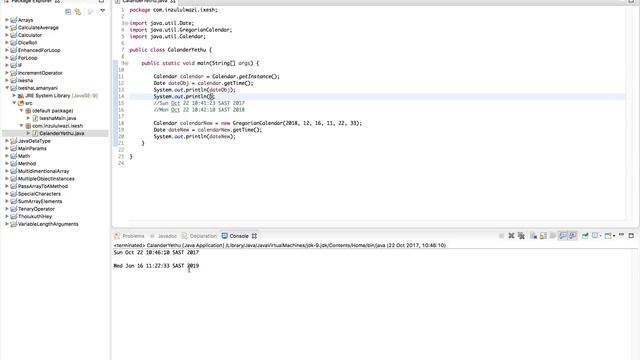Collapse main method fold marker at line 9
Image resolution: width=640 pixels, height=360 pixels.
click(x=127, y=63)
